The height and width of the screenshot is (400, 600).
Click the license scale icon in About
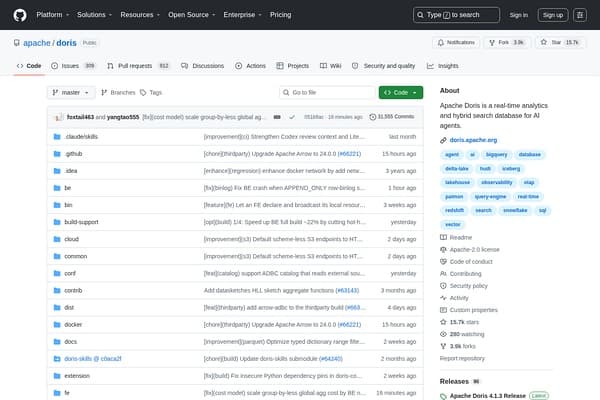tap(443, 250)
